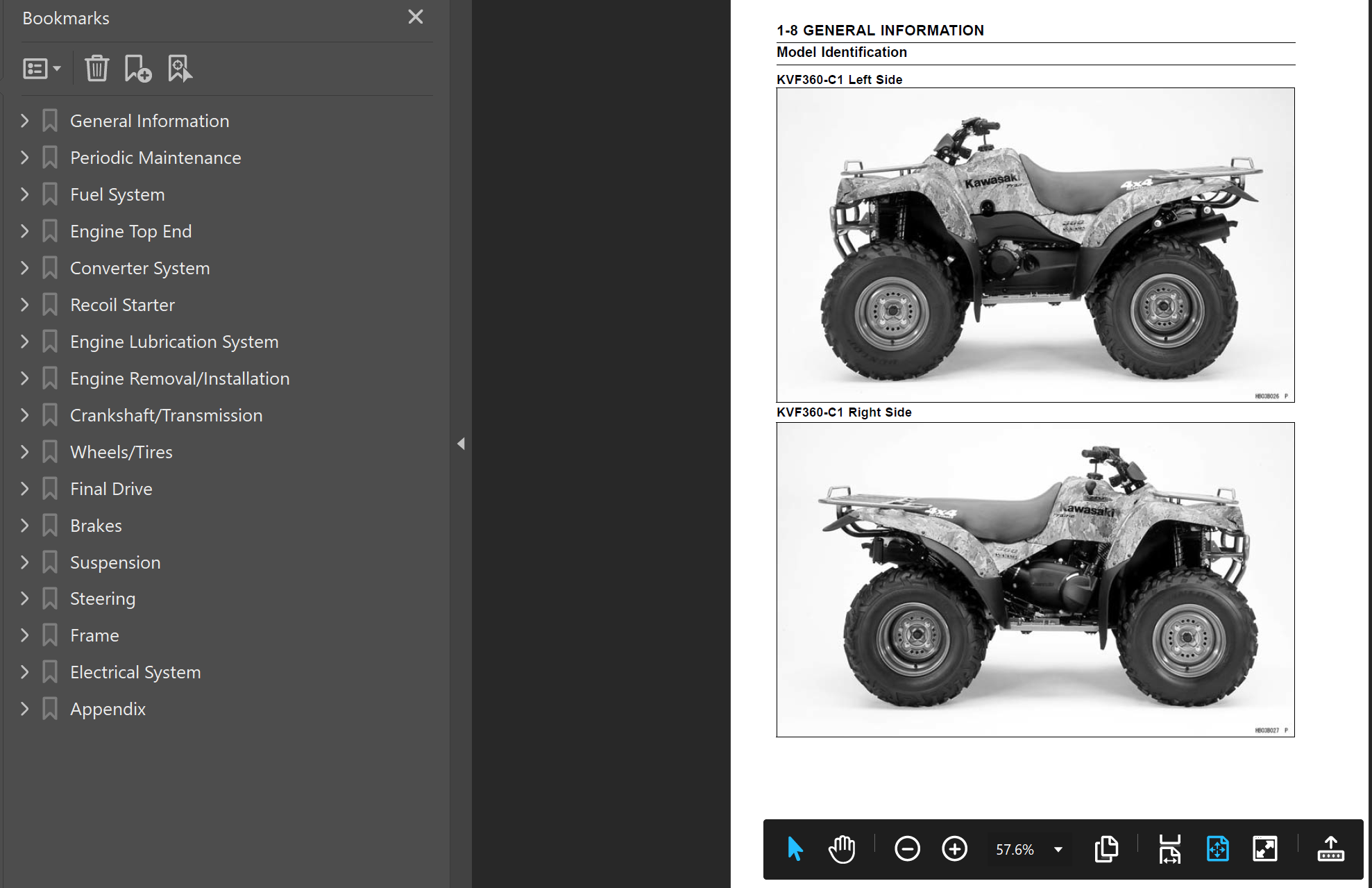1372x888 pixels.
Task: Activate the selection arrow tool
Action: (x=795, y=848)
